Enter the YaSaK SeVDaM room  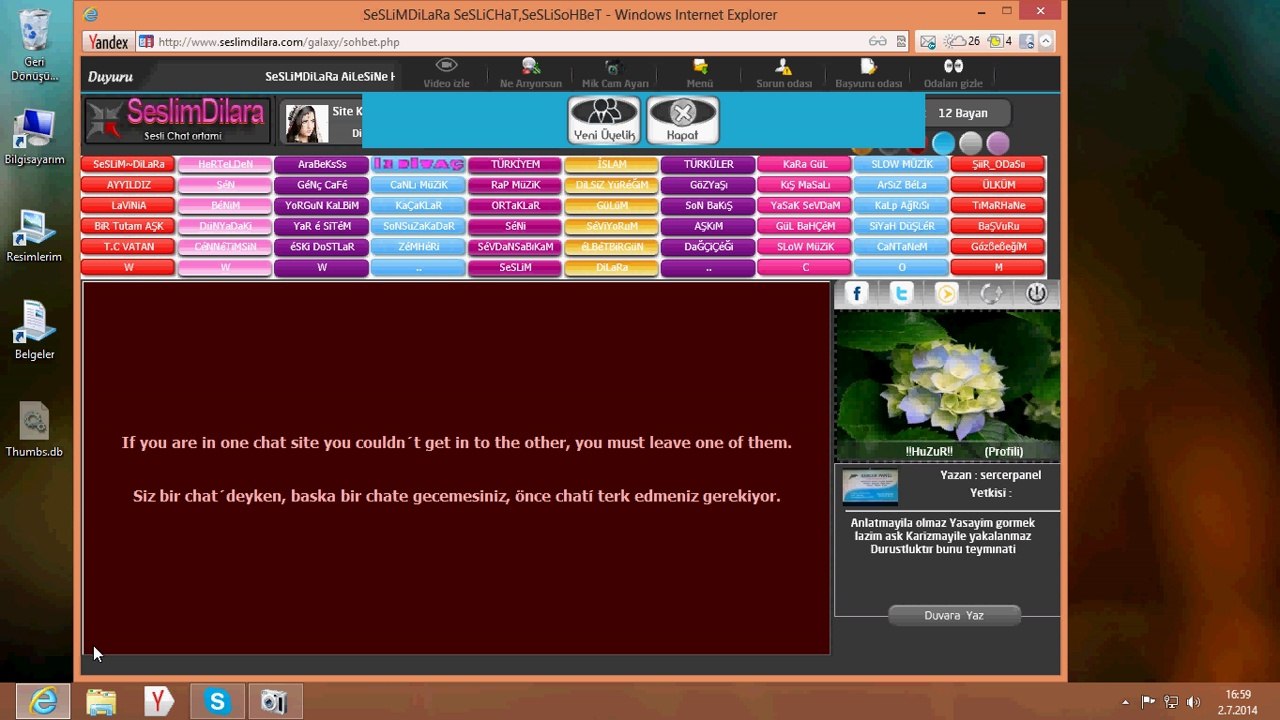pyautogui.click(x=805, y=205)
